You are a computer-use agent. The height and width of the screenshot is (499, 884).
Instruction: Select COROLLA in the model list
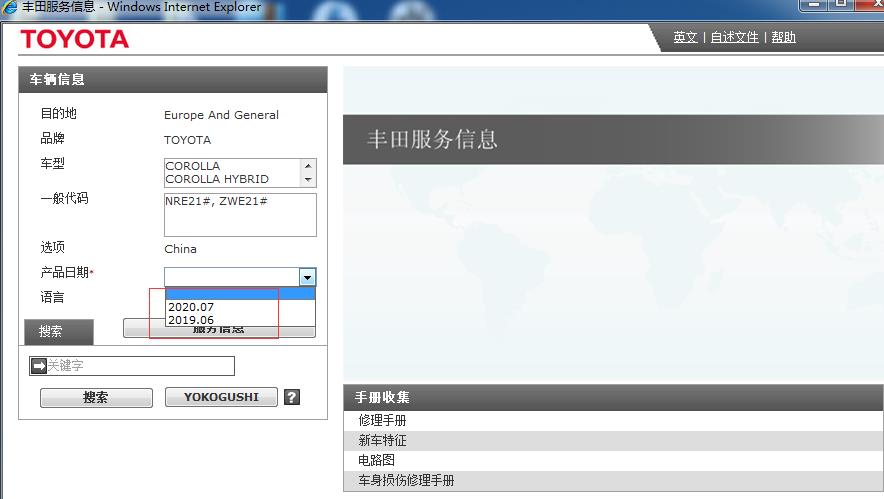tap(193, 166)
